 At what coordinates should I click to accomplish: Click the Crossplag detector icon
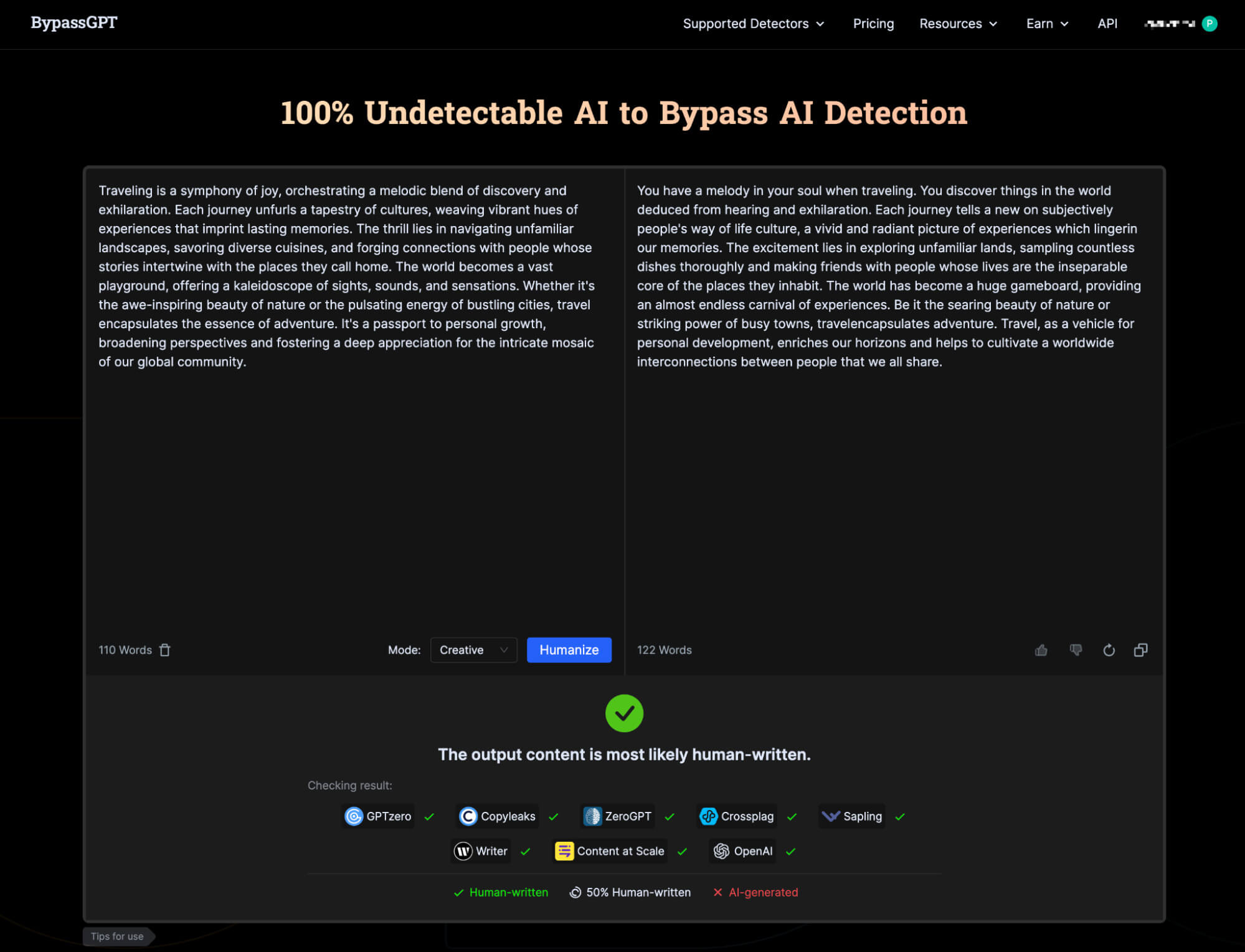coord(708,816)
